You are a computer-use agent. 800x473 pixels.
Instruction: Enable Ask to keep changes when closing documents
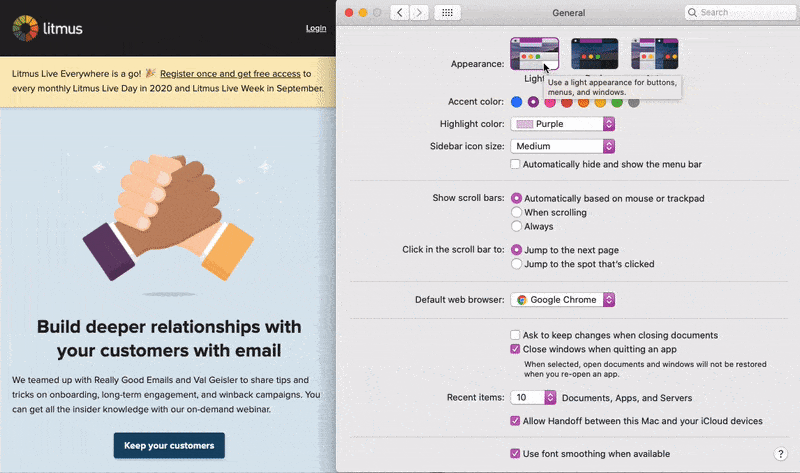(515, 335)
